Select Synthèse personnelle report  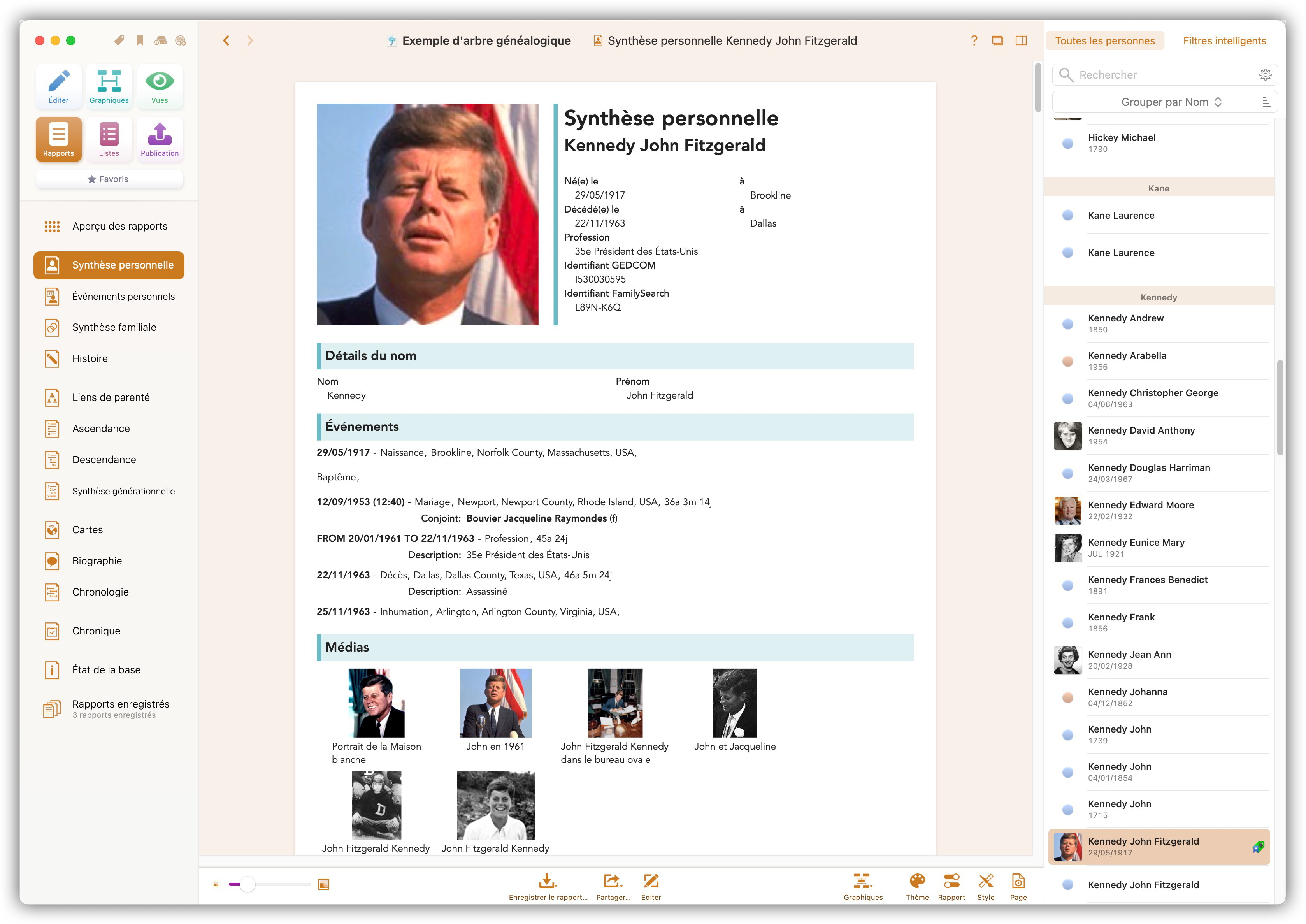[109, 265]
